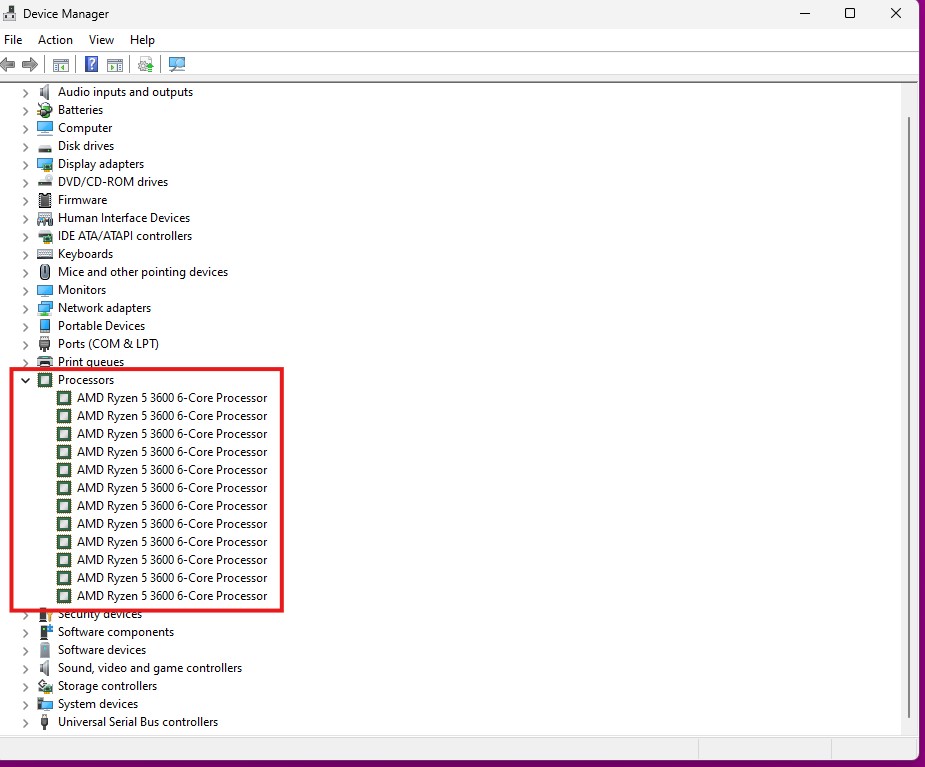Click Scan for hardware changes icon
925x767 pixels.
177,65
